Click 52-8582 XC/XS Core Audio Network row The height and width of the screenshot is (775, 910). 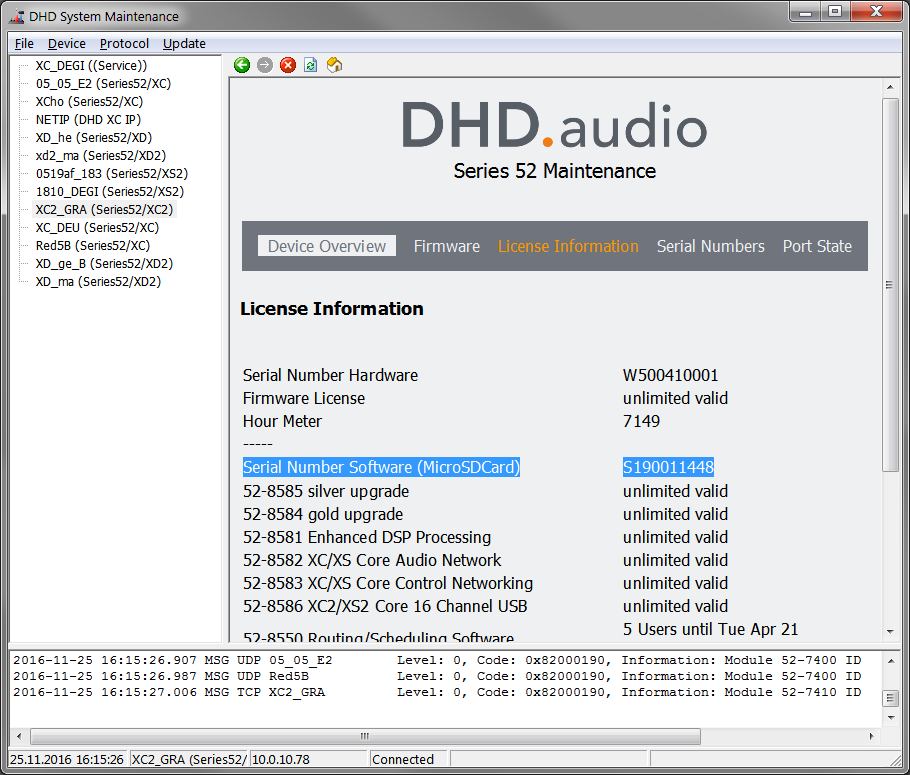click(x=485, y=560)
